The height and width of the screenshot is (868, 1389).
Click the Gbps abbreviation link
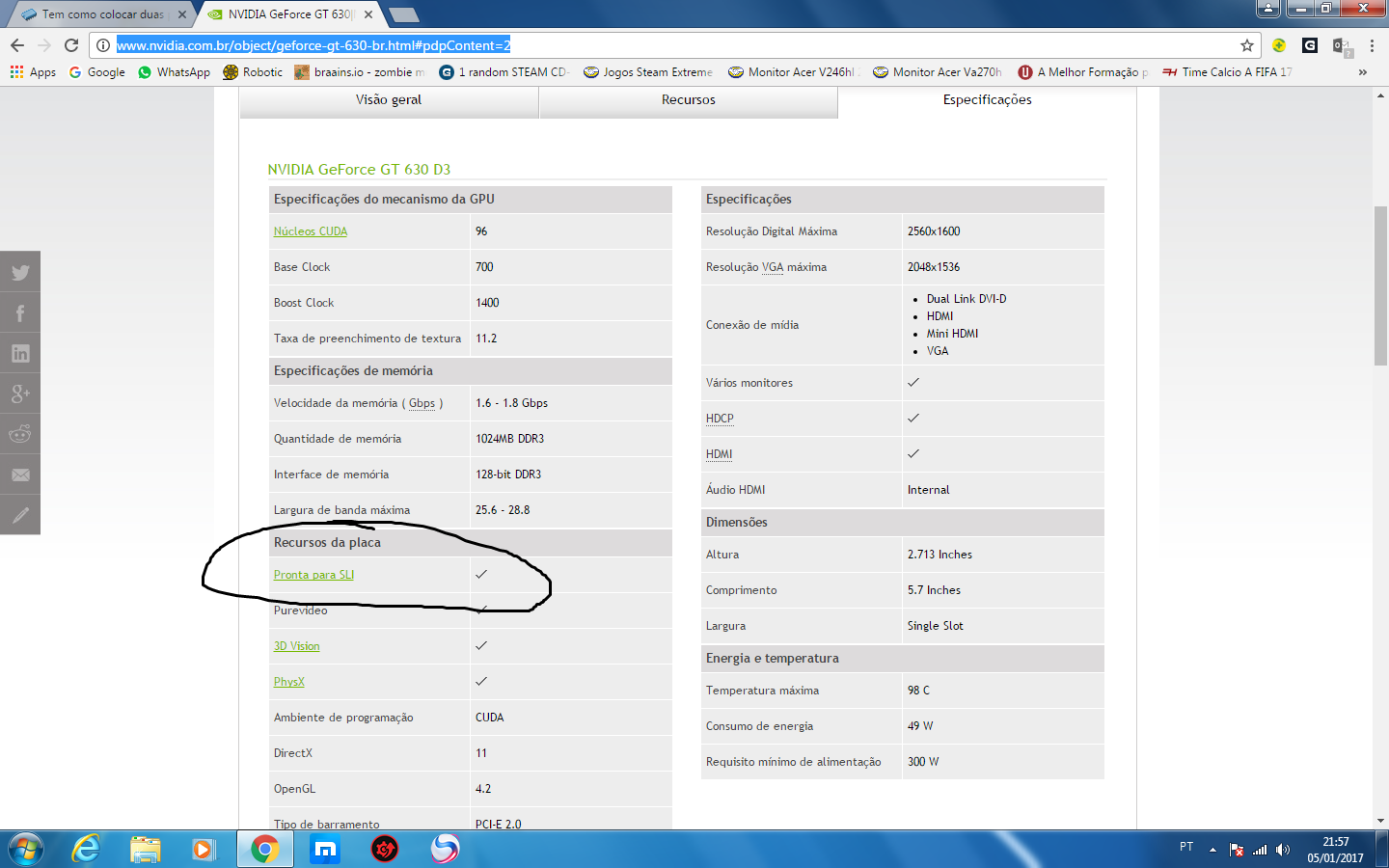pos(422,403)
